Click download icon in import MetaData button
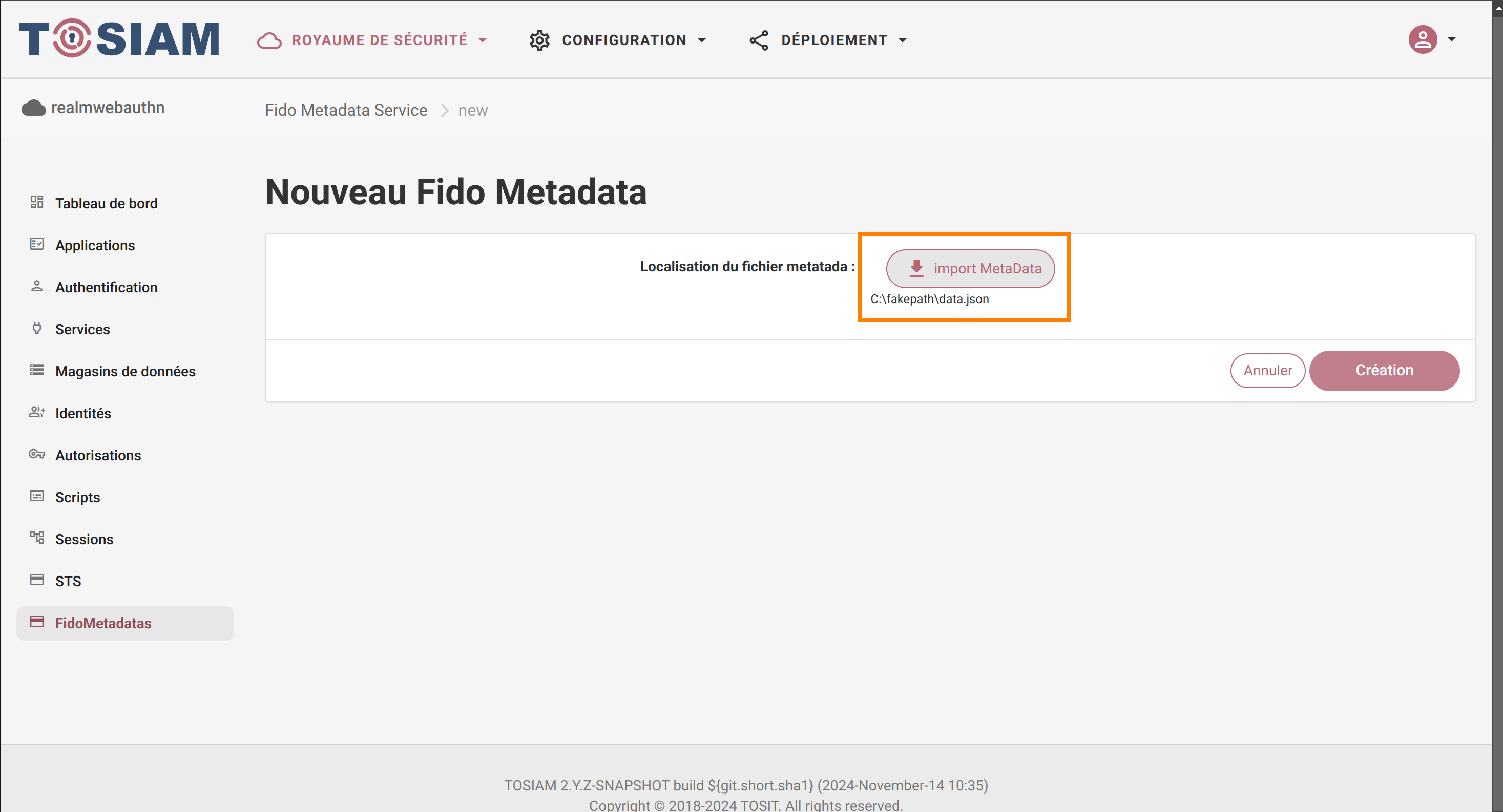This screenshot has height=812, width=1503. (916, 268)
